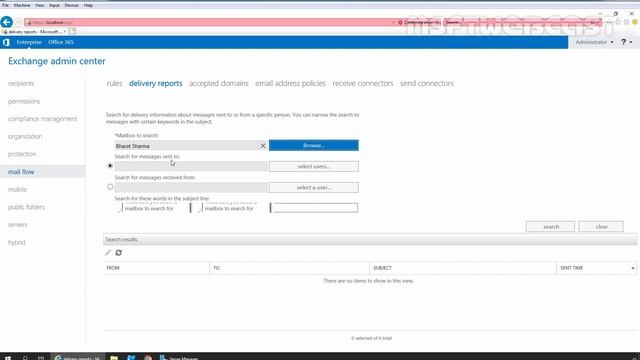This screenshot has width=640, height=360.
Task: Open the help question mark menu
Action: click(x=627, y=42)
